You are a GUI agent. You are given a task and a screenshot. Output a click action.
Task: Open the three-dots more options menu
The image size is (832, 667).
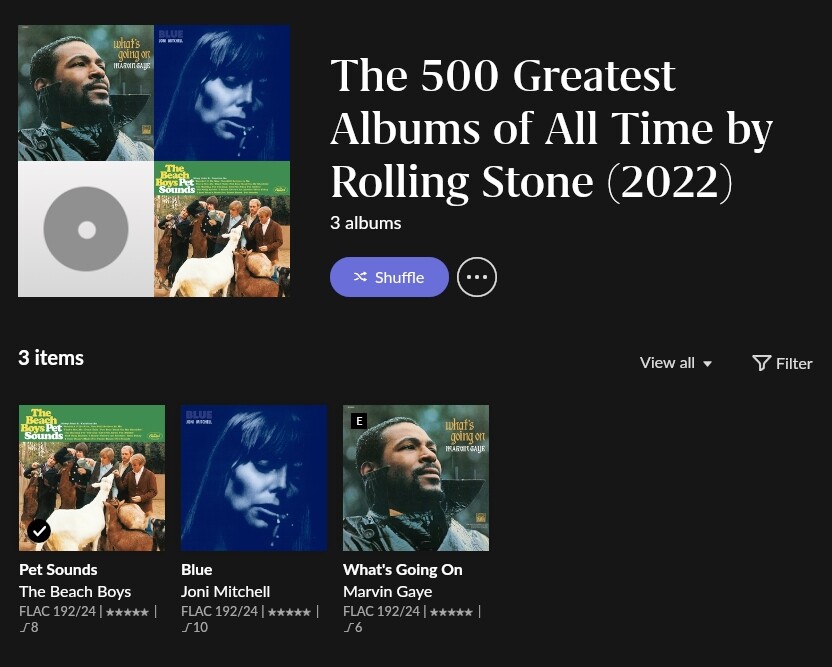[x=477, y=277]
